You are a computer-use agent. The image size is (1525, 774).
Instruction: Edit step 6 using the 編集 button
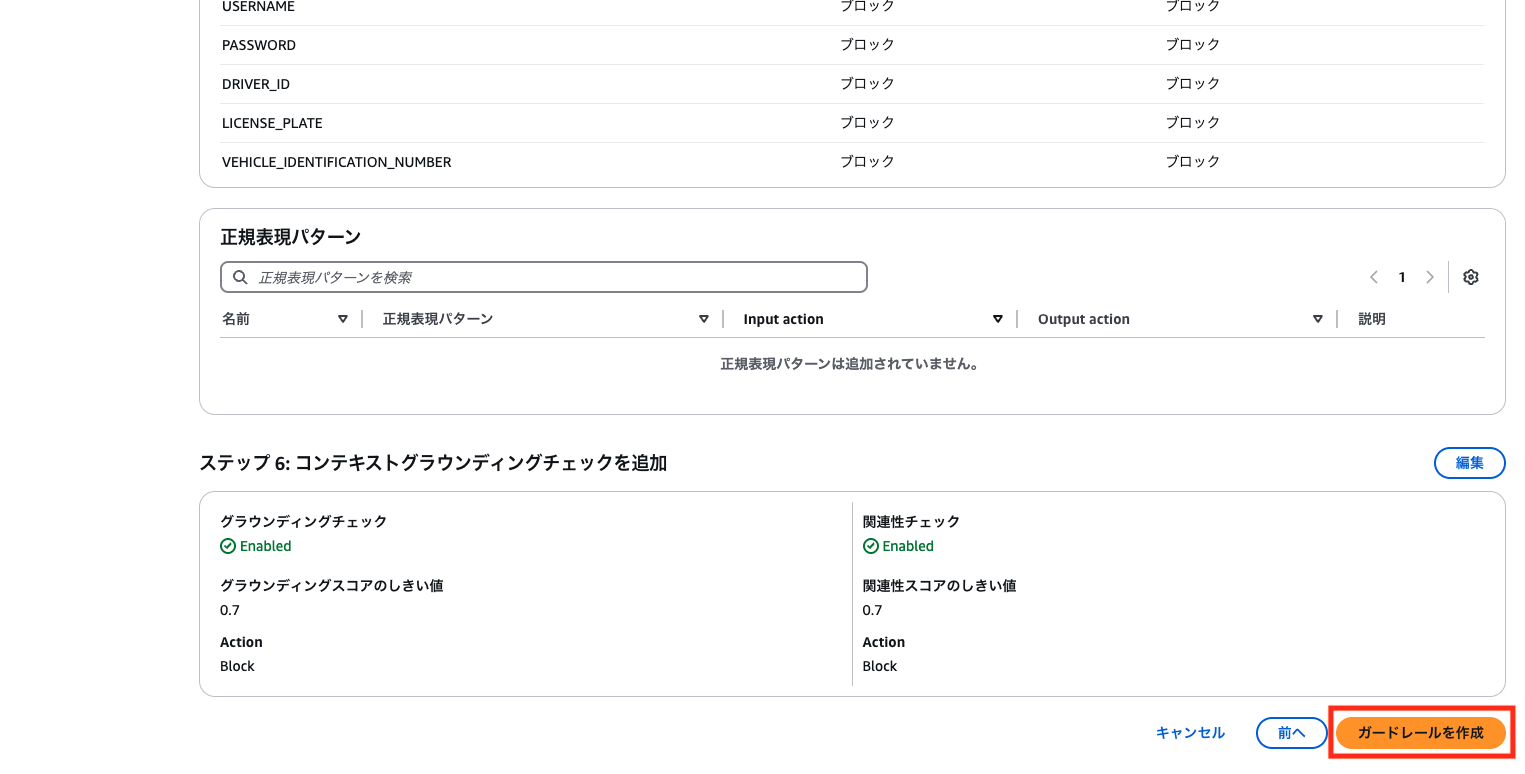coord(1469,463)
